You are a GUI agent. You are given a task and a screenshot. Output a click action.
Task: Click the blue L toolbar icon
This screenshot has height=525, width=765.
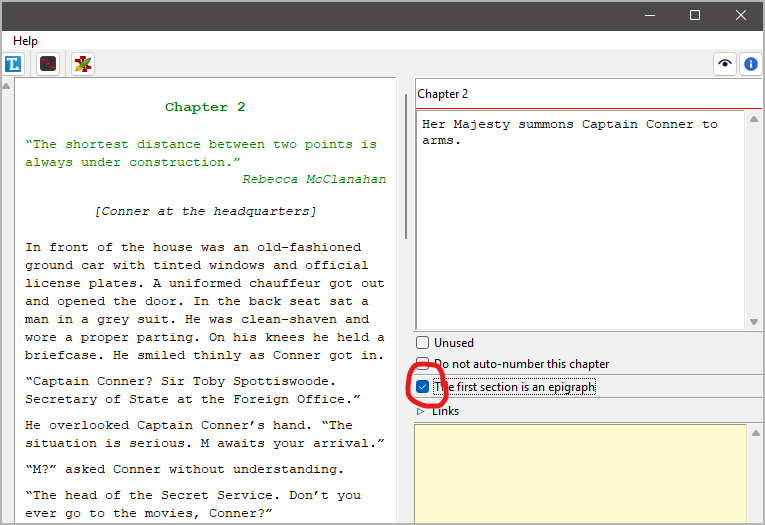[13, 64]
